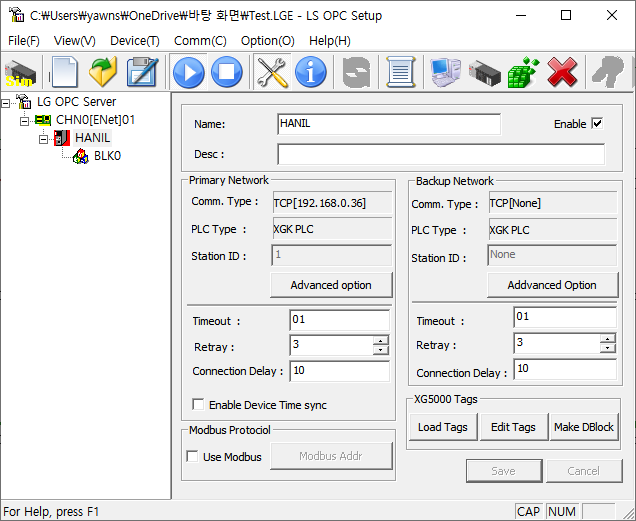This screenshot has width=636, height=521.
Task: Click the Load Tags button
Action: click(x=443, y=427)
